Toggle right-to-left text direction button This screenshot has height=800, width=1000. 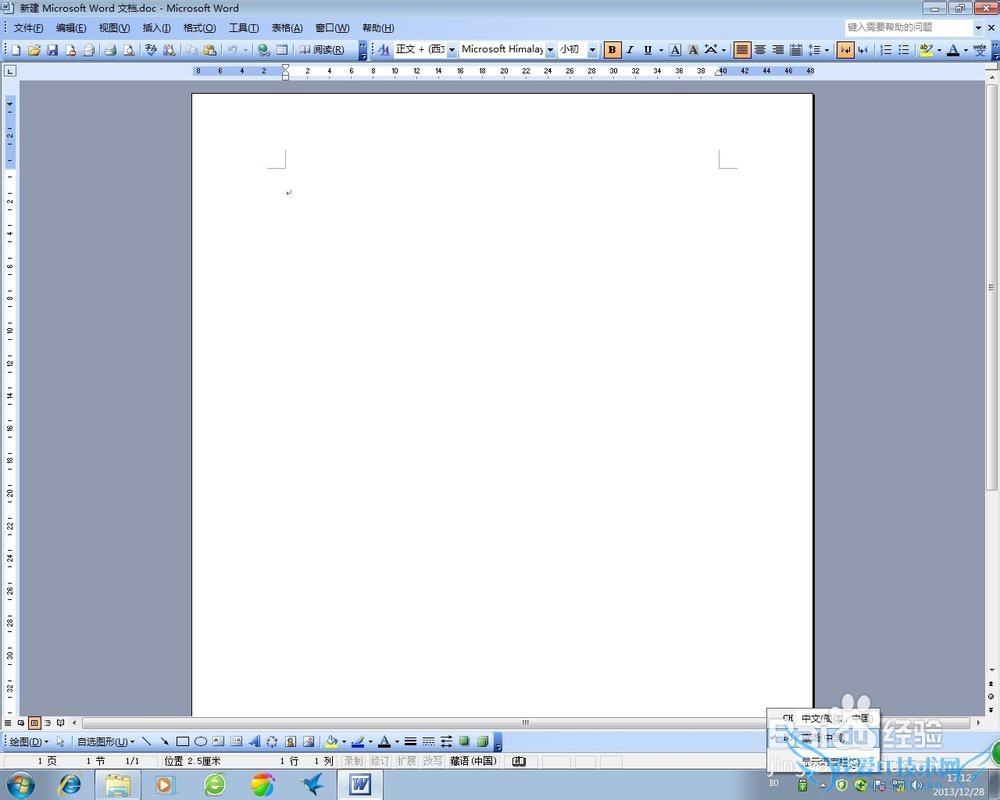click(x=863, y=50)
